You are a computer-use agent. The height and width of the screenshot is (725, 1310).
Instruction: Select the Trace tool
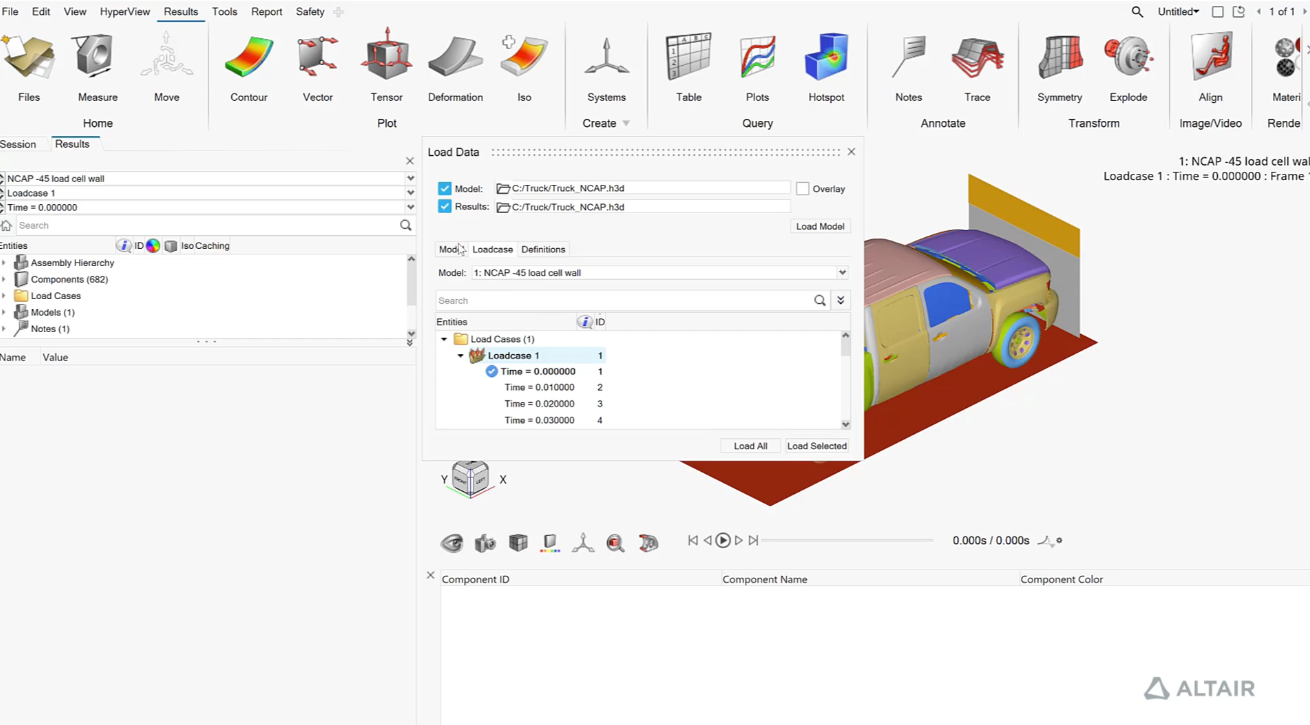click(x=977, y=68)
